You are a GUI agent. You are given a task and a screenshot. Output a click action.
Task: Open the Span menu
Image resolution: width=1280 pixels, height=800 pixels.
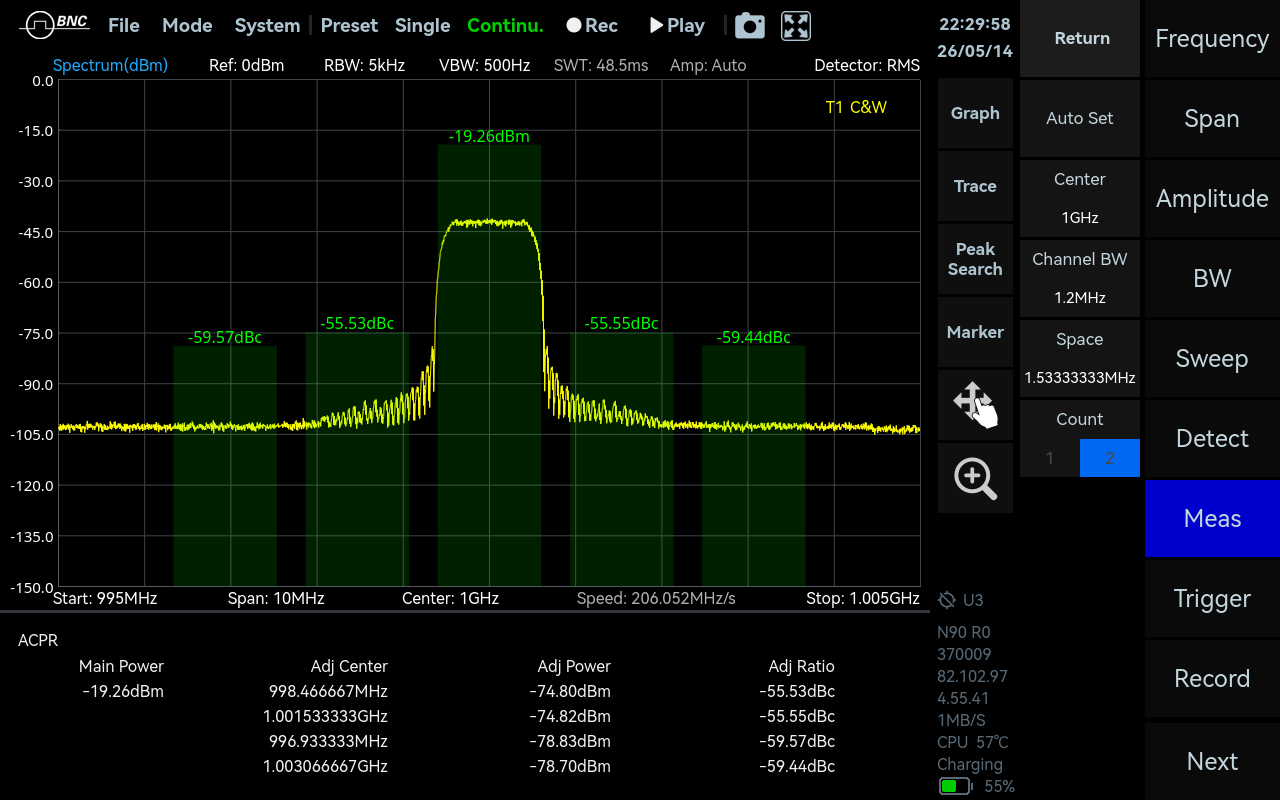(1212, 118)
